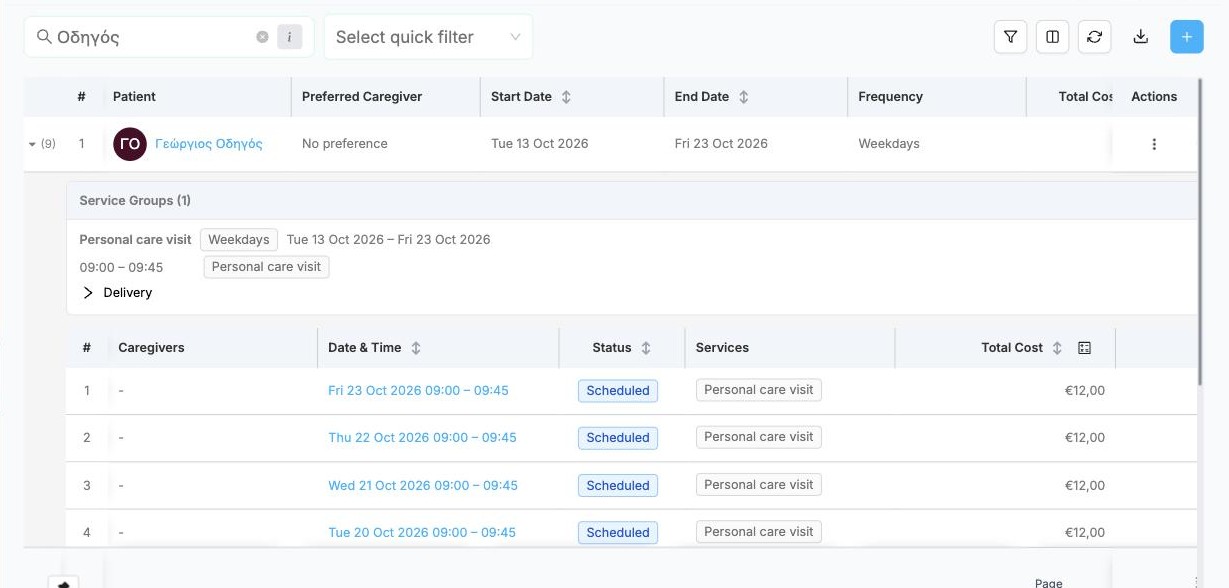
Task: Open the Tue 20 Oct 2026 visit
Action: pos(422,533)
